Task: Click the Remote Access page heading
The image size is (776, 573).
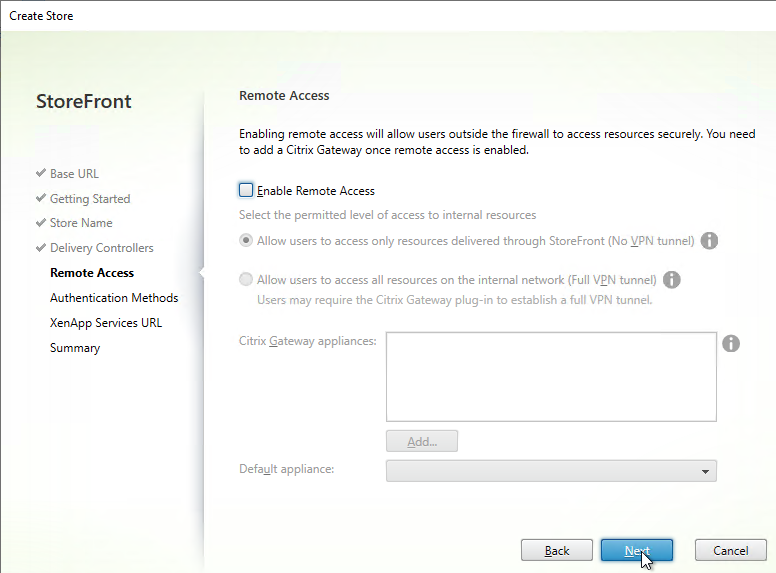Action: pos(284,96)
